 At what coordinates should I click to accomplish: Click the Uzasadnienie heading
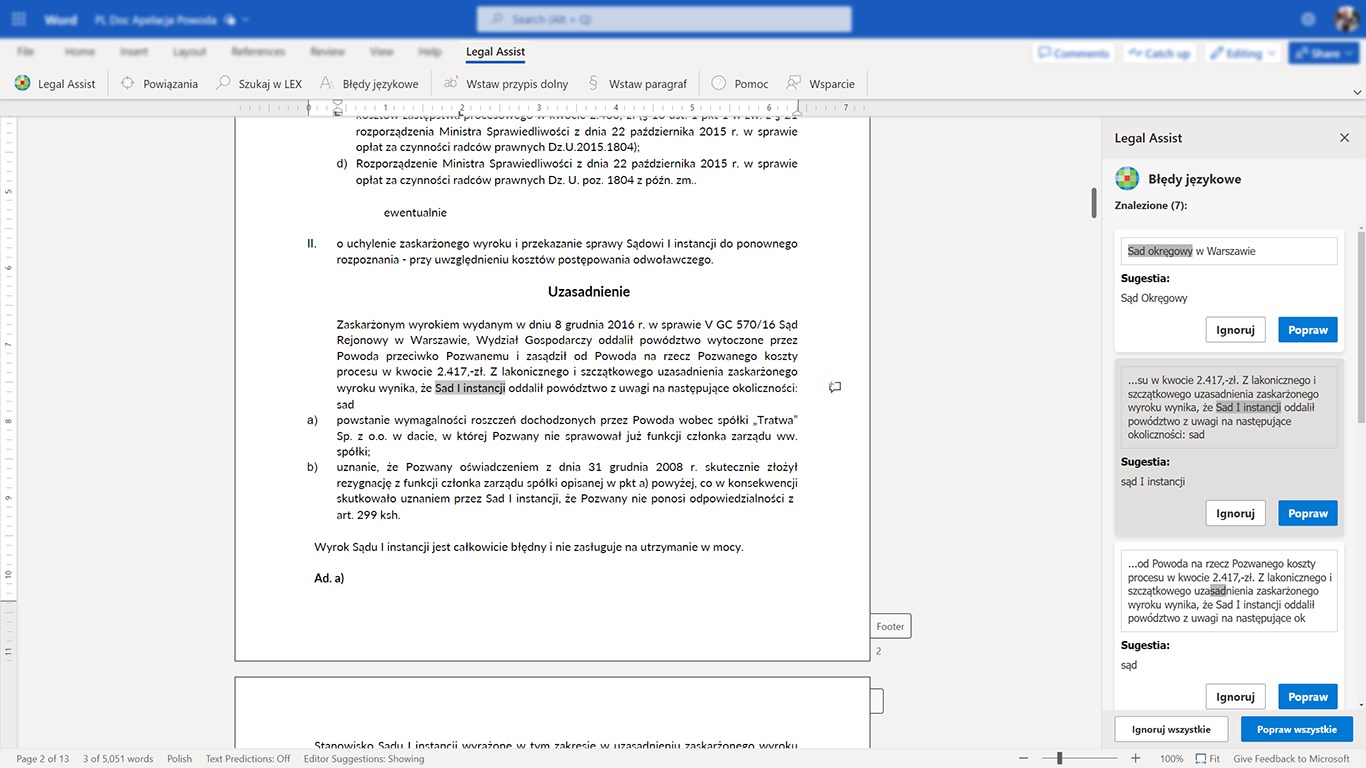[x=588, y=292]
